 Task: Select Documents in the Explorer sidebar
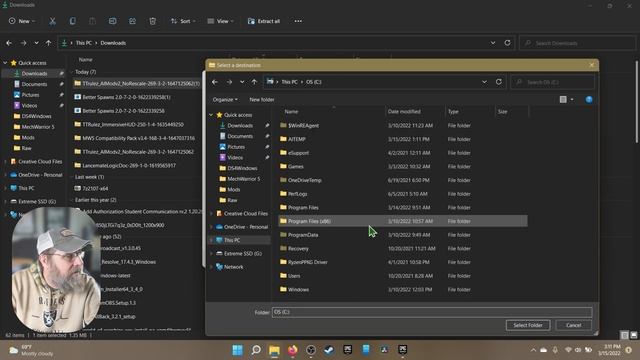point(34,84)
